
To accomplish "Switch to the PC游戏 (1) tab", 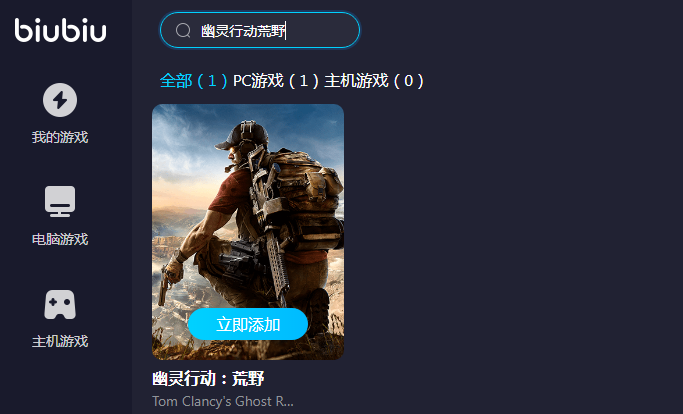I will tap(276, 81).
